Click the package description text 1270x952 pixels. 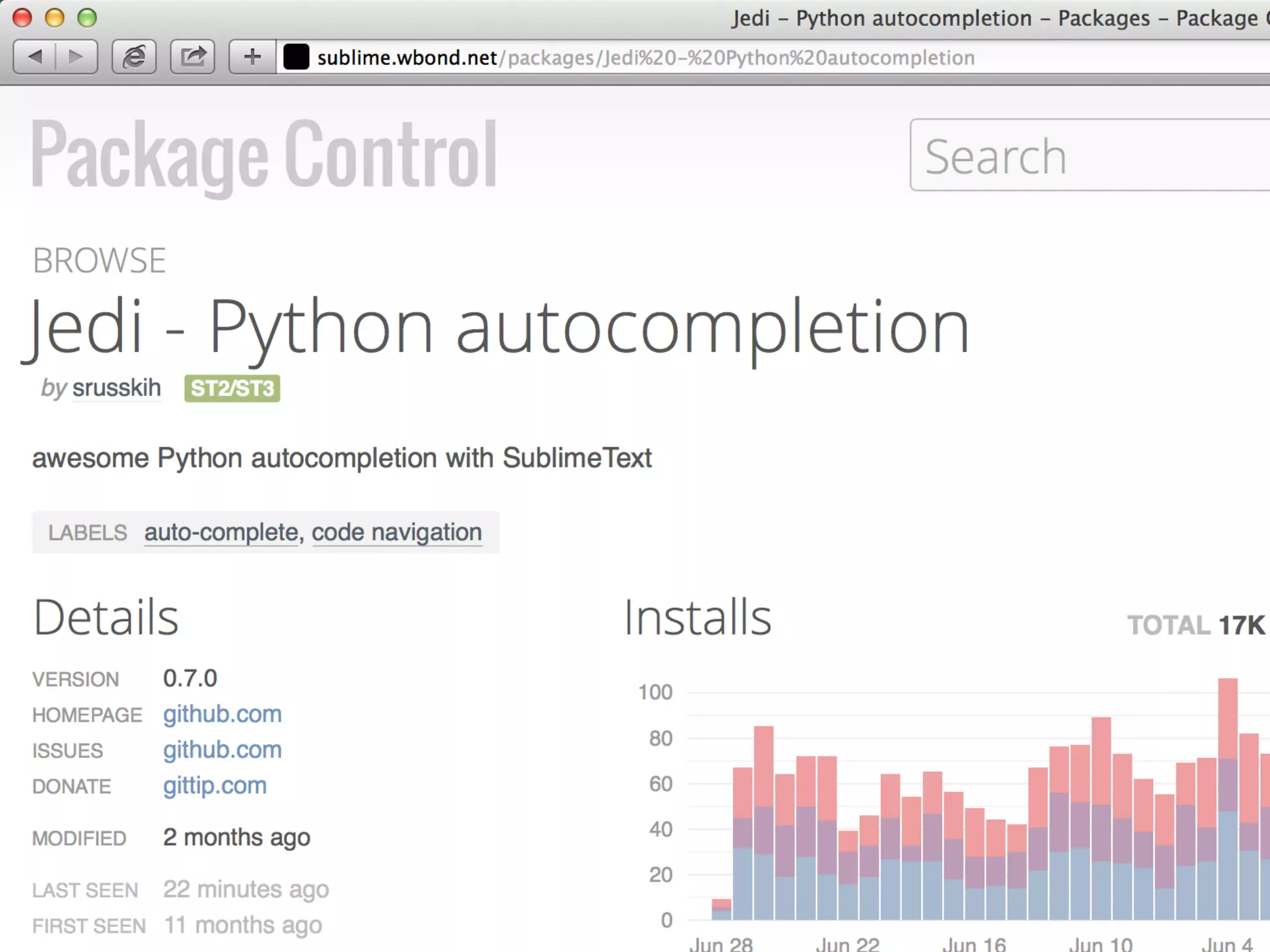click(x=342, y=459)
